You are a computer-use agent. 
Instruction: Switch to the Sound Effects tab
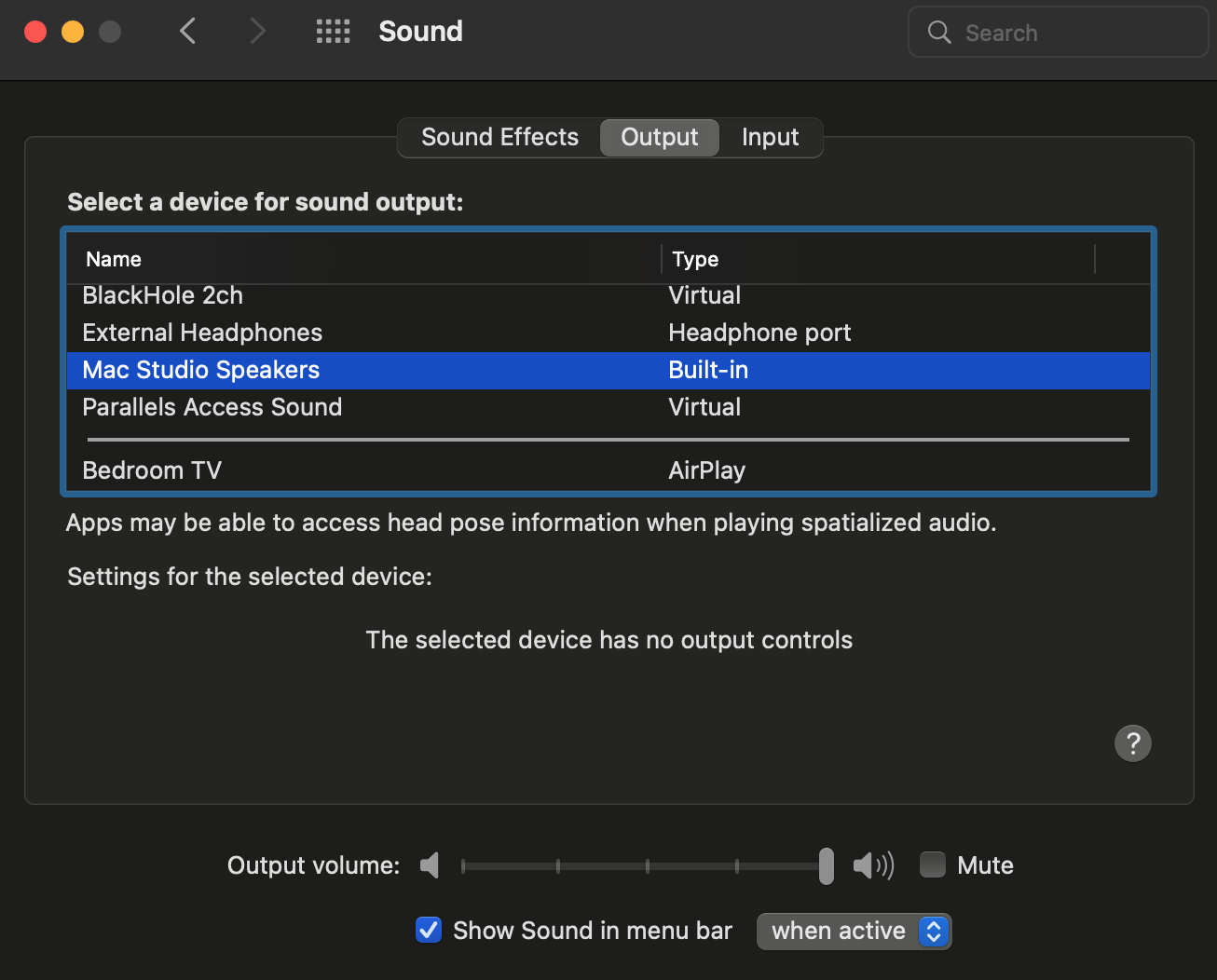tap(499, 138)
